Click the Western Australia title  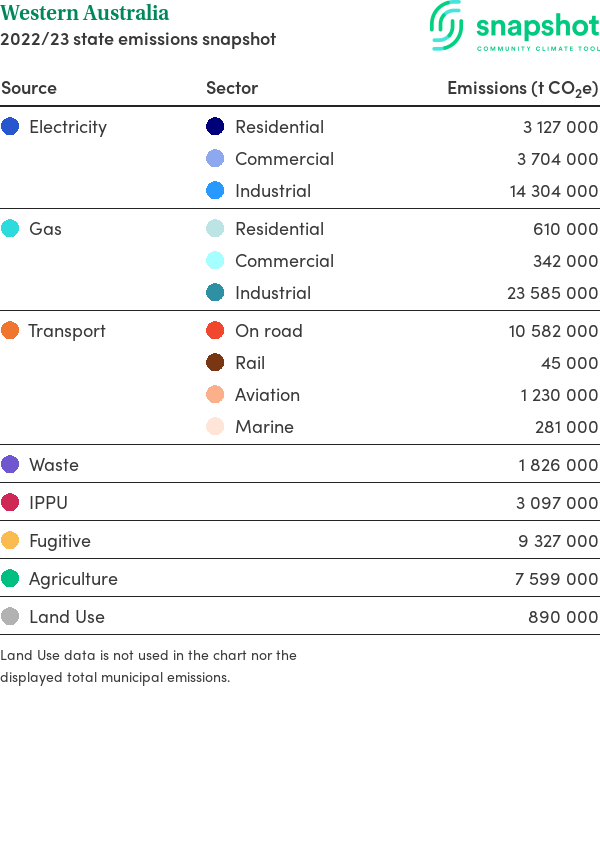[85, 12]
